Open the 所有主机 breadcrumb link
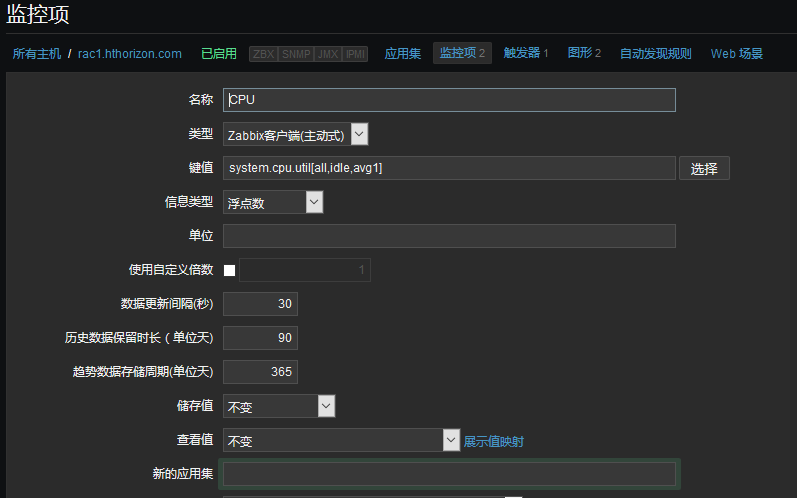The image size is (797, 498). (37, 54)
